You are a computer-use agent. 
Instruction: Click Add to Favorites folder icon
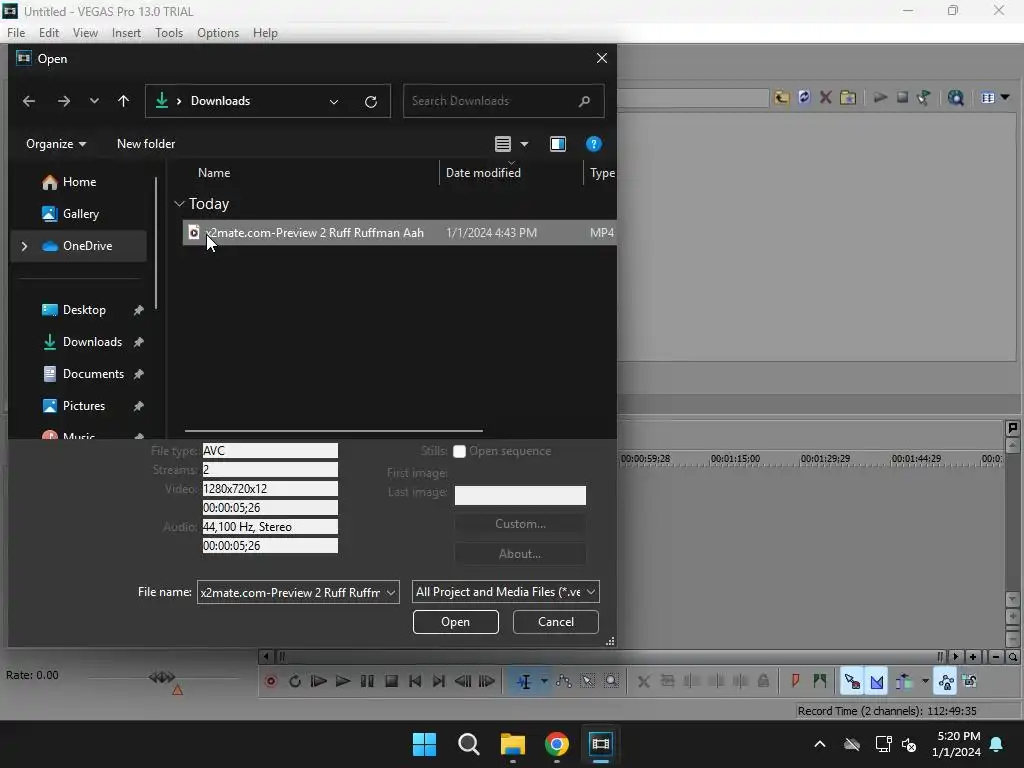click(x=848, y=98)
